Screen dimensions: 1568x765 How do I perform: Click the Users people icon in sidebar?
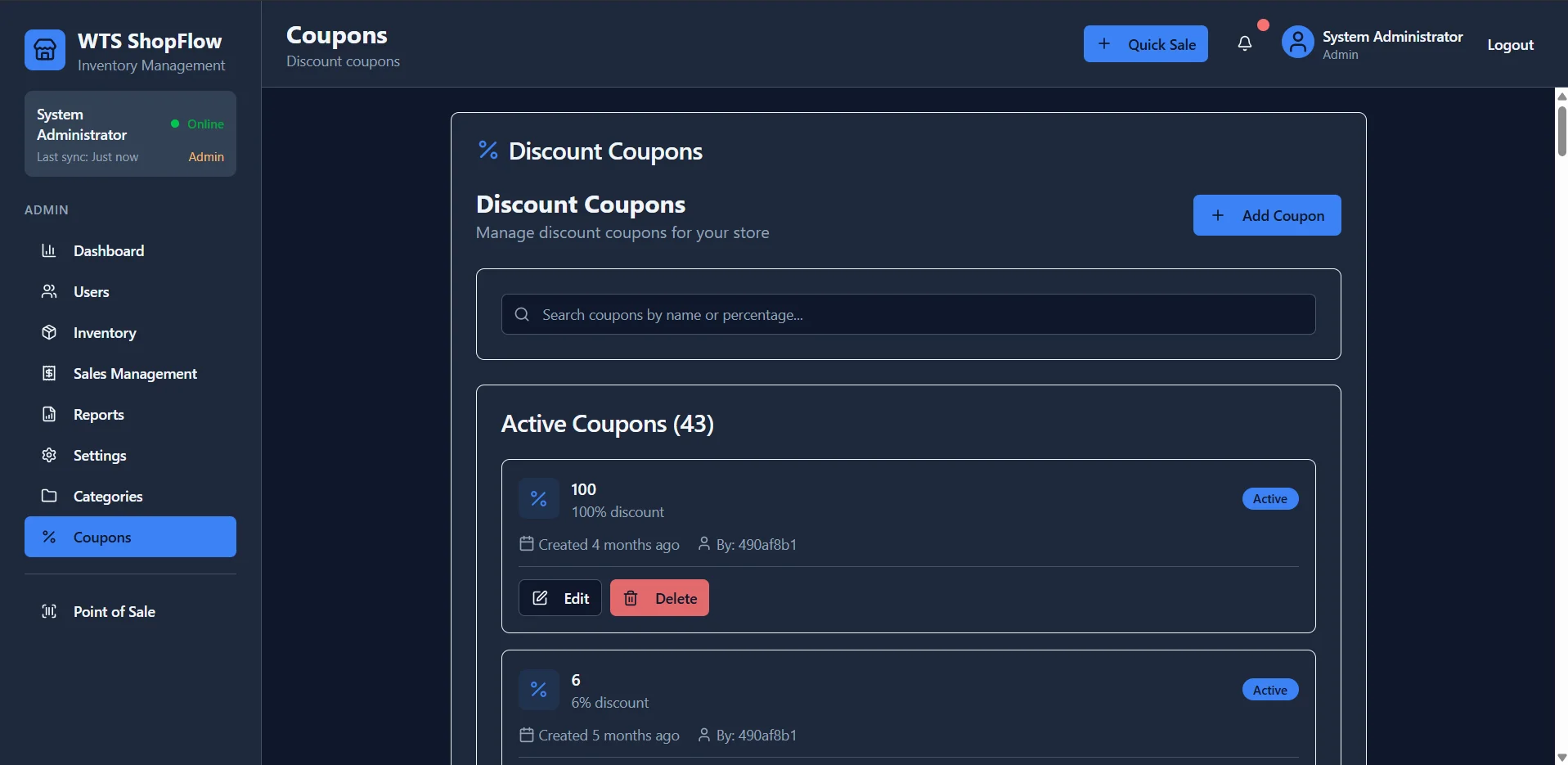coord(49,291)
